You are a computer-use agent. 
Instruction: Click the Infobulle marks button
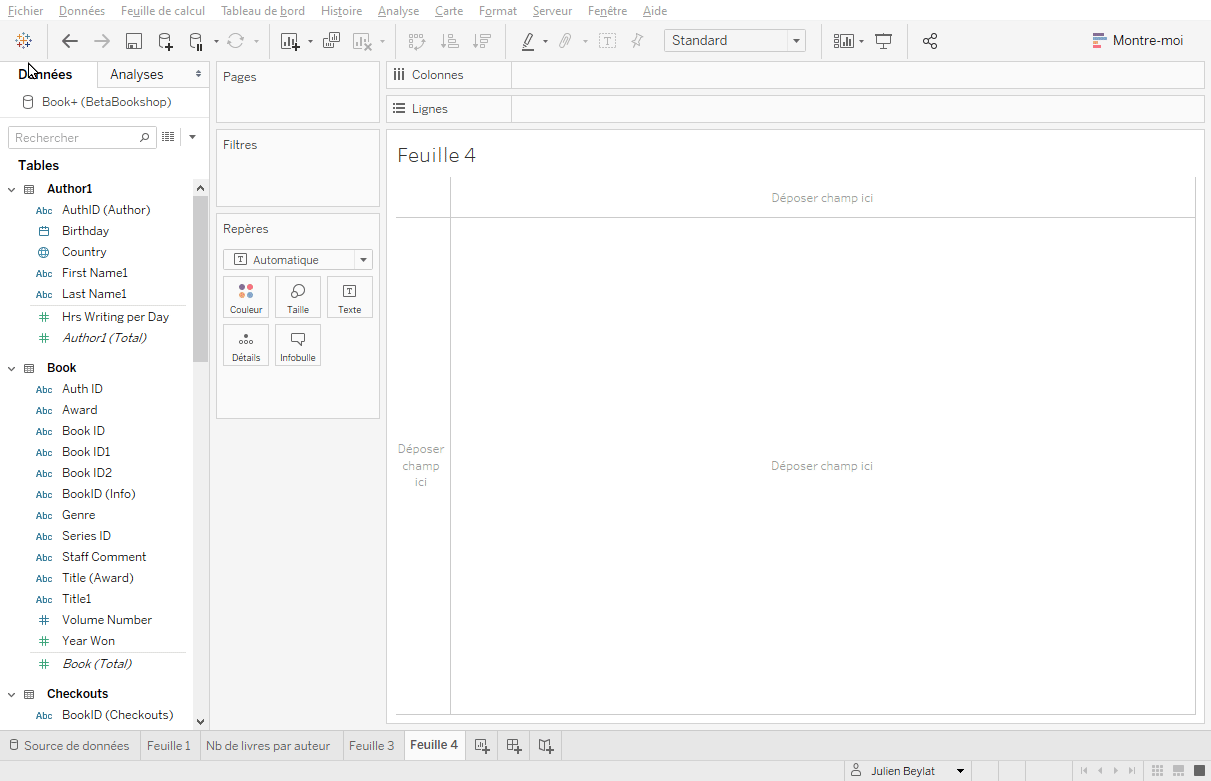pyautogui.click(x=298, y=345)
